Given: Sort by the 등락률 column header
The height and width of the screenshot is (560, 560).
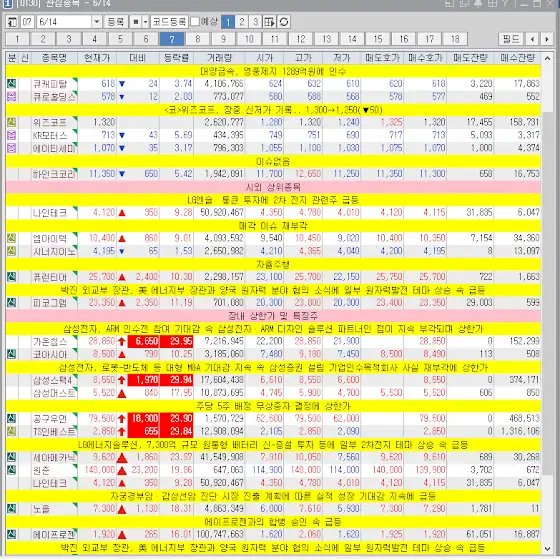Looking at the screenshot, I should (176, 58).
